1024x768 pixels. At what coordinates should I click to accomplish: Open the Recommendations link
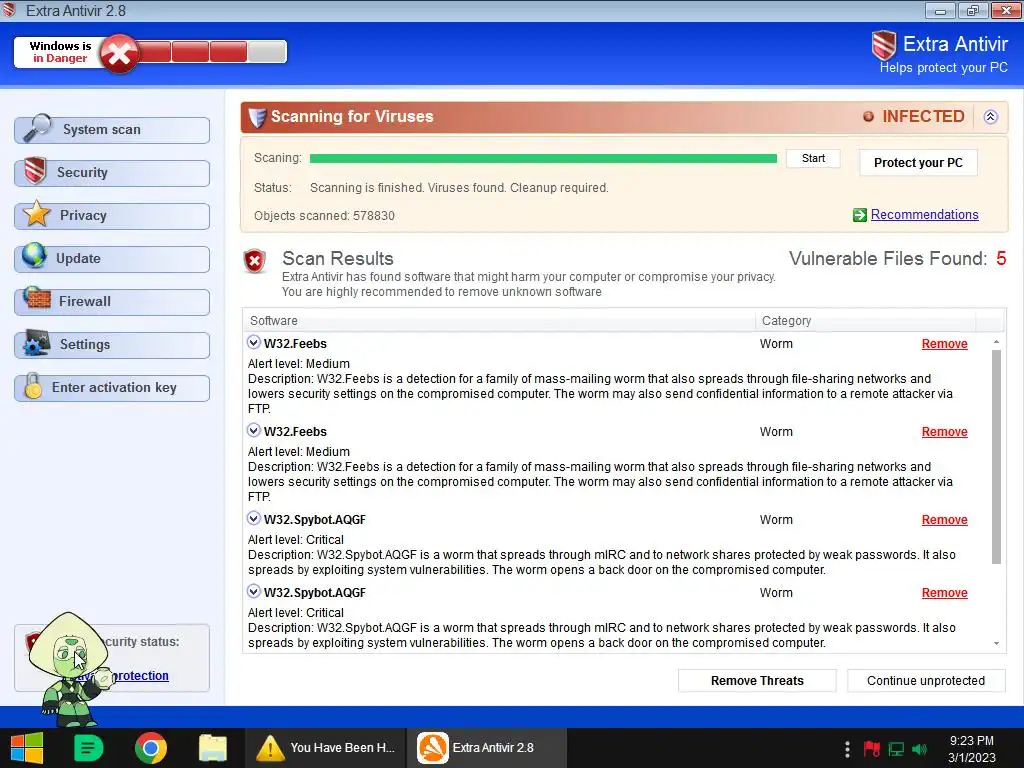925,215
